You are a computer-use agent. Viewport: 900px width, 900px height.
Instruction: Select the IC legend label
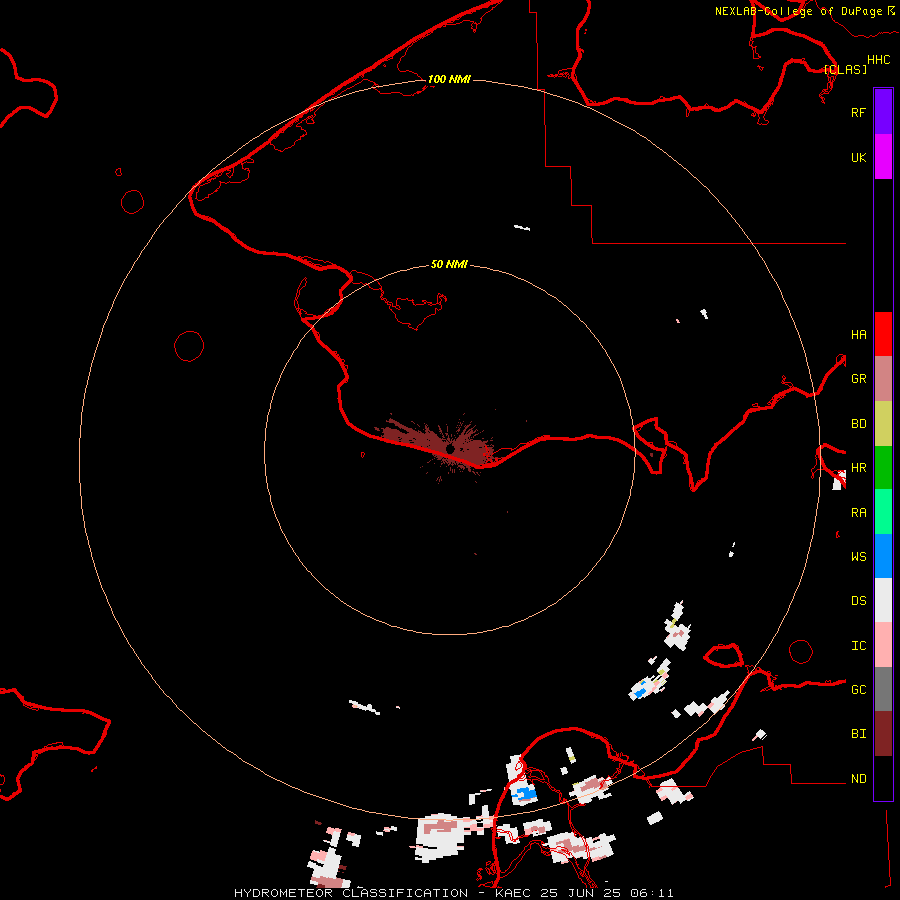(858, 646)
